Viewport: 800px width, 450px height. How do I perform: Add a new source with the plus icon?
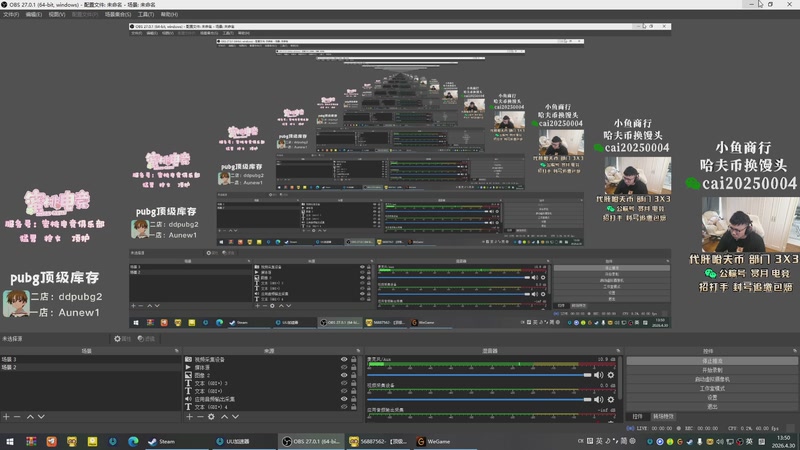coord(189,417)
